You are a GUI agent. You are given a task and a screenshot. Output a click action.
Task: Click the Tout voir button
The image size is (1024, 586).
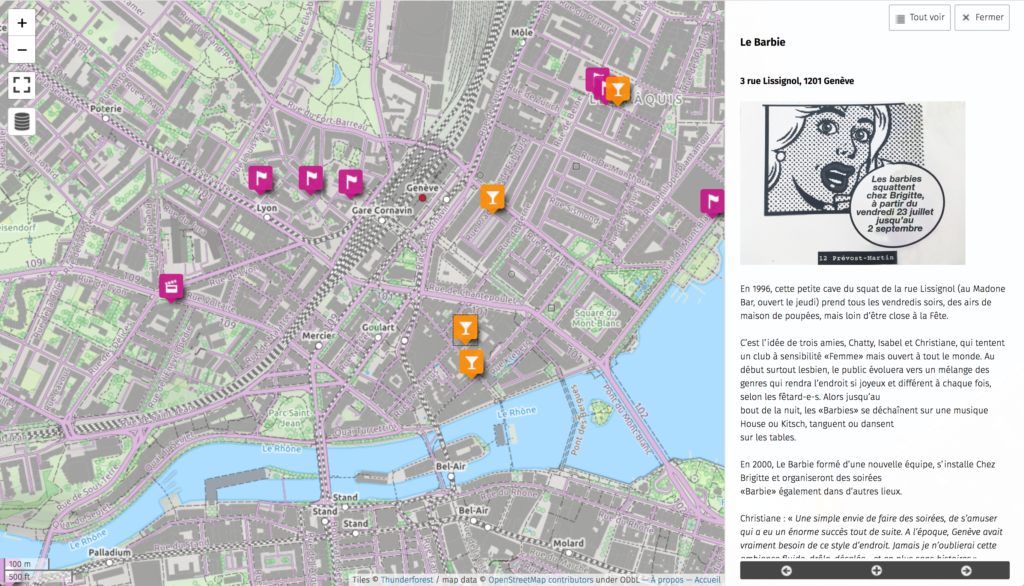pos(919,18)
